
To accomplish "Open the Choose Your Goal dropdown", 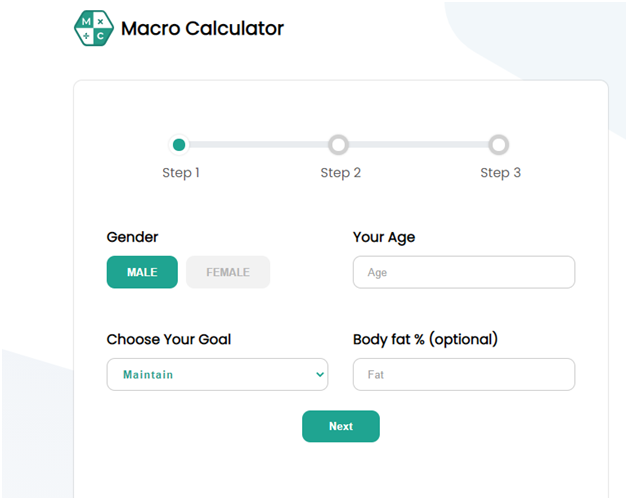I will (x=217, y=374).
